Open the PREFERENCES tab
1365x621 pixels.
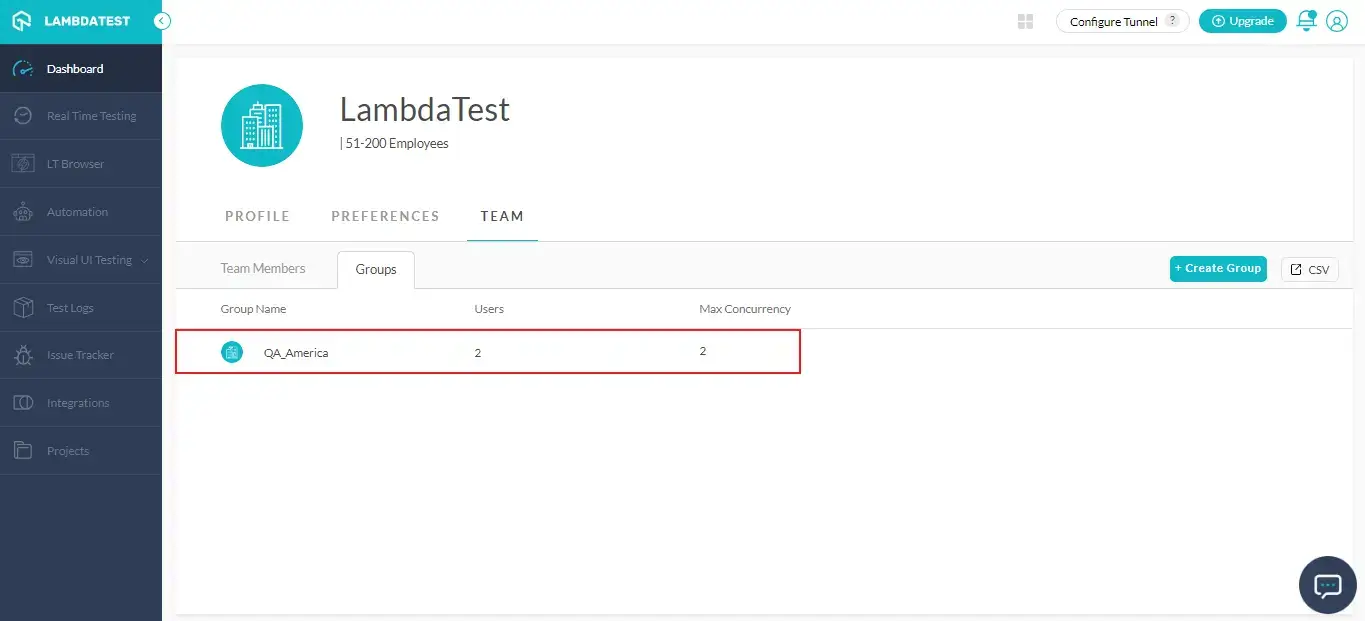point(385,216)
